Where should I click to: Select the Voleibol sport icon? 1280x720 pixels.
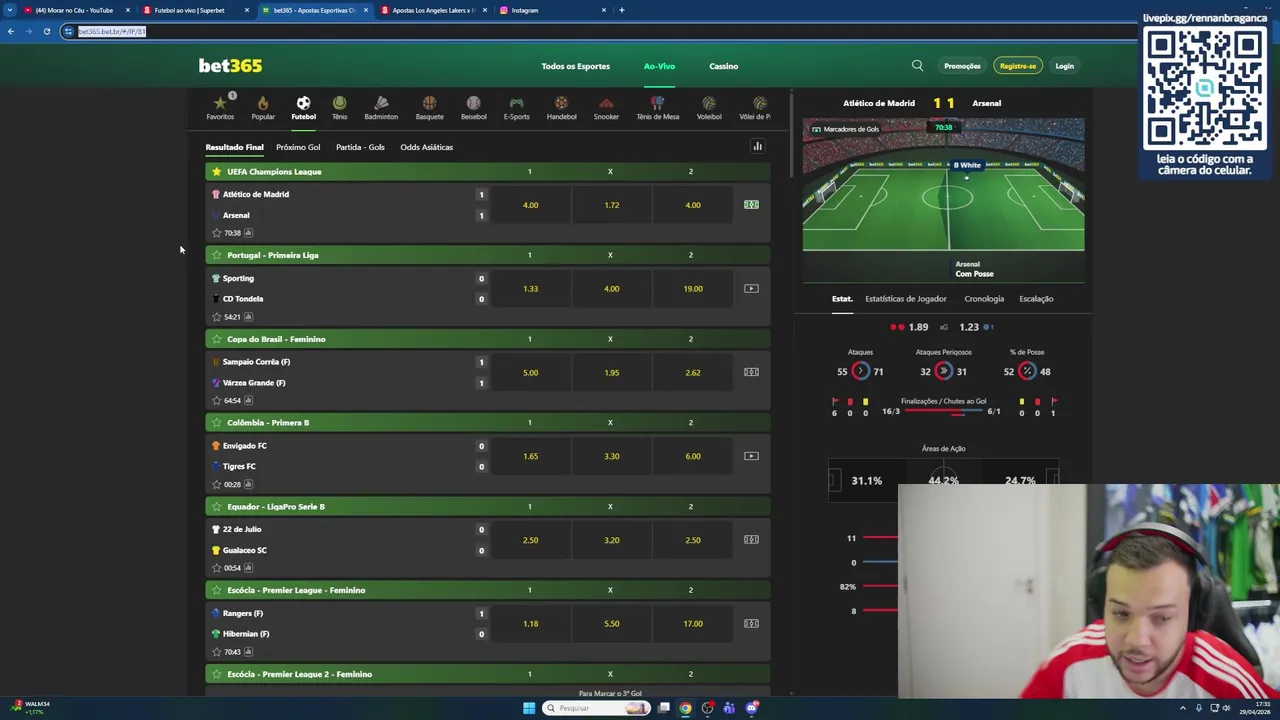709,108
